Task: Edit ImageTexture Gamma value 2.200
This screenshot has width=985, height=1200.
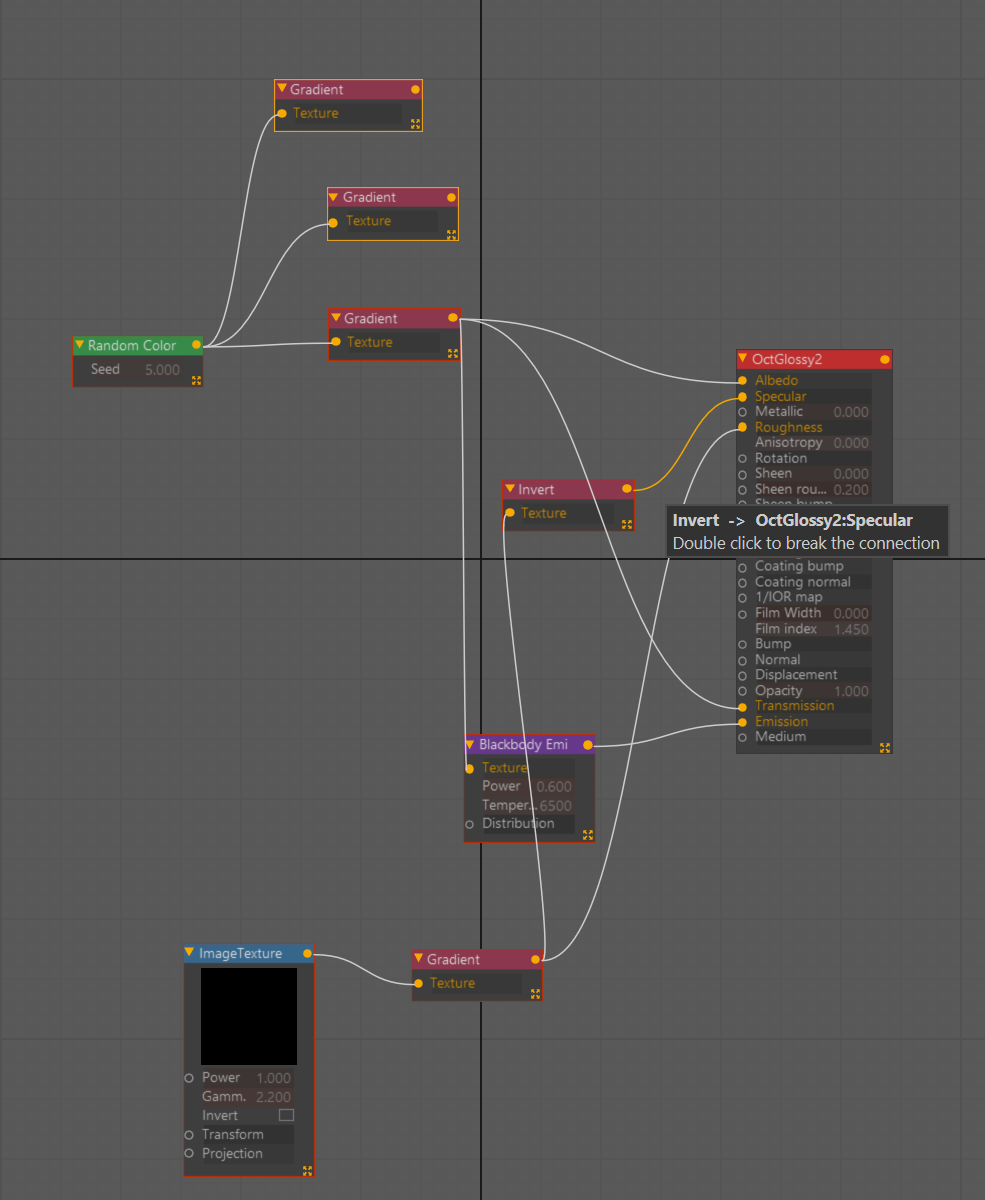Action: pos(273,1097)
